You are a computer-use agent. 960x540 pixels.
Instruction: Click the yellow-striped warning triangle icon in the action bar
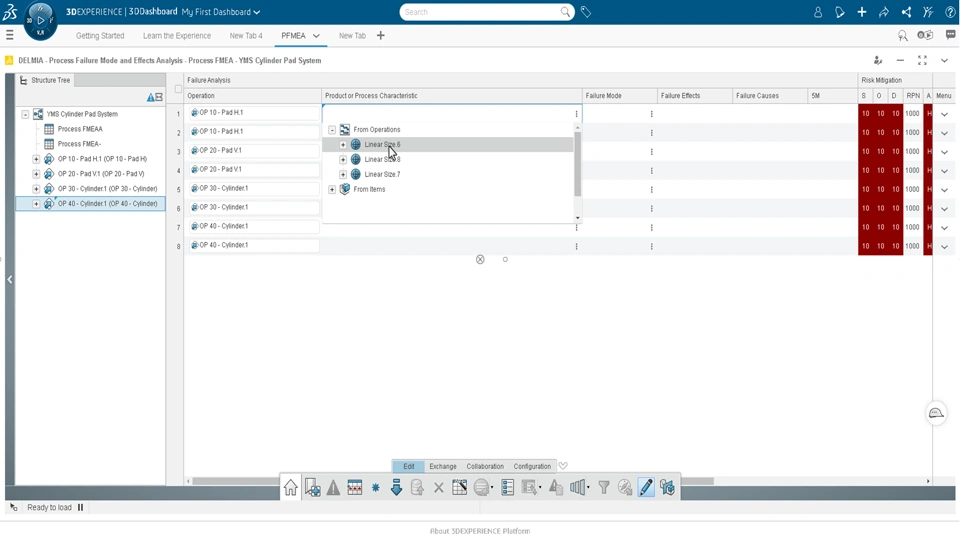(x=333, y=487)
